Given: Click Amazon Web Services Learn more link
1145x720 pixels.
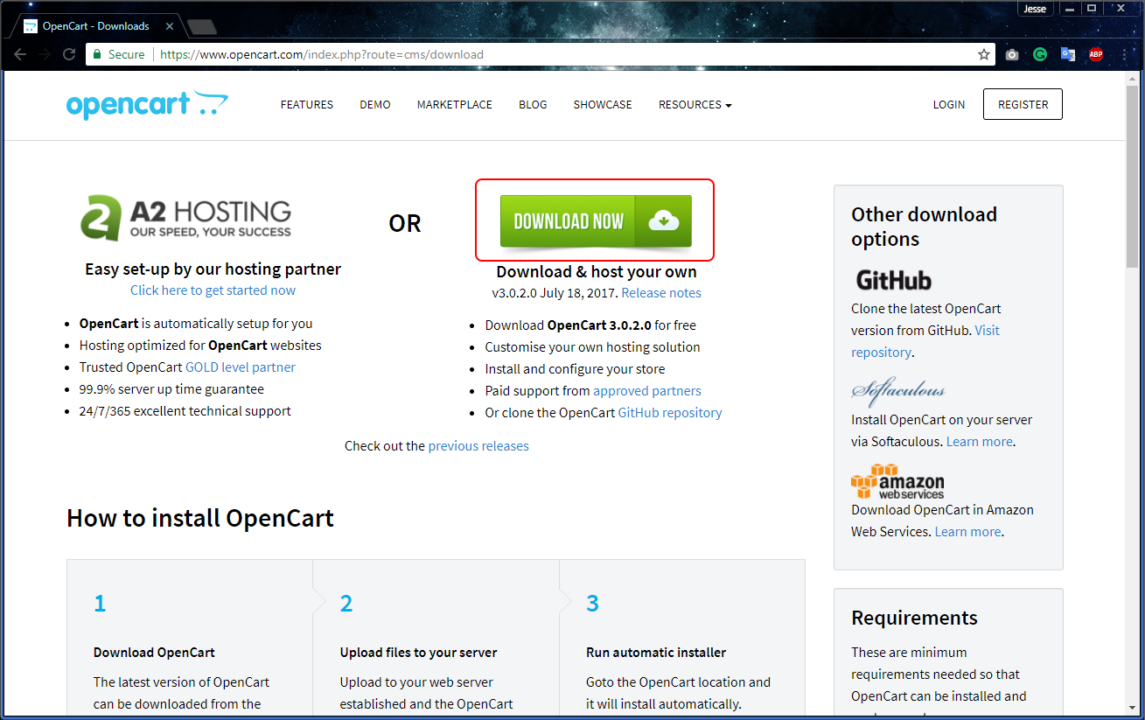Looking at the screenshot, I should pos(968,532).
